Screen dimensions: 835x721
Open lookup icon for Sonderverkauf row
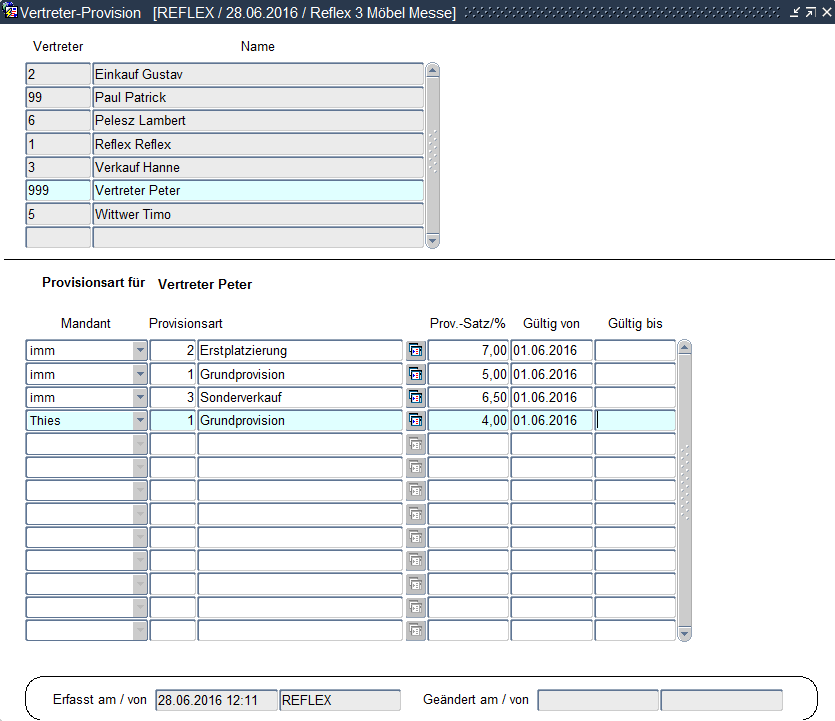(x=416, y=397)
